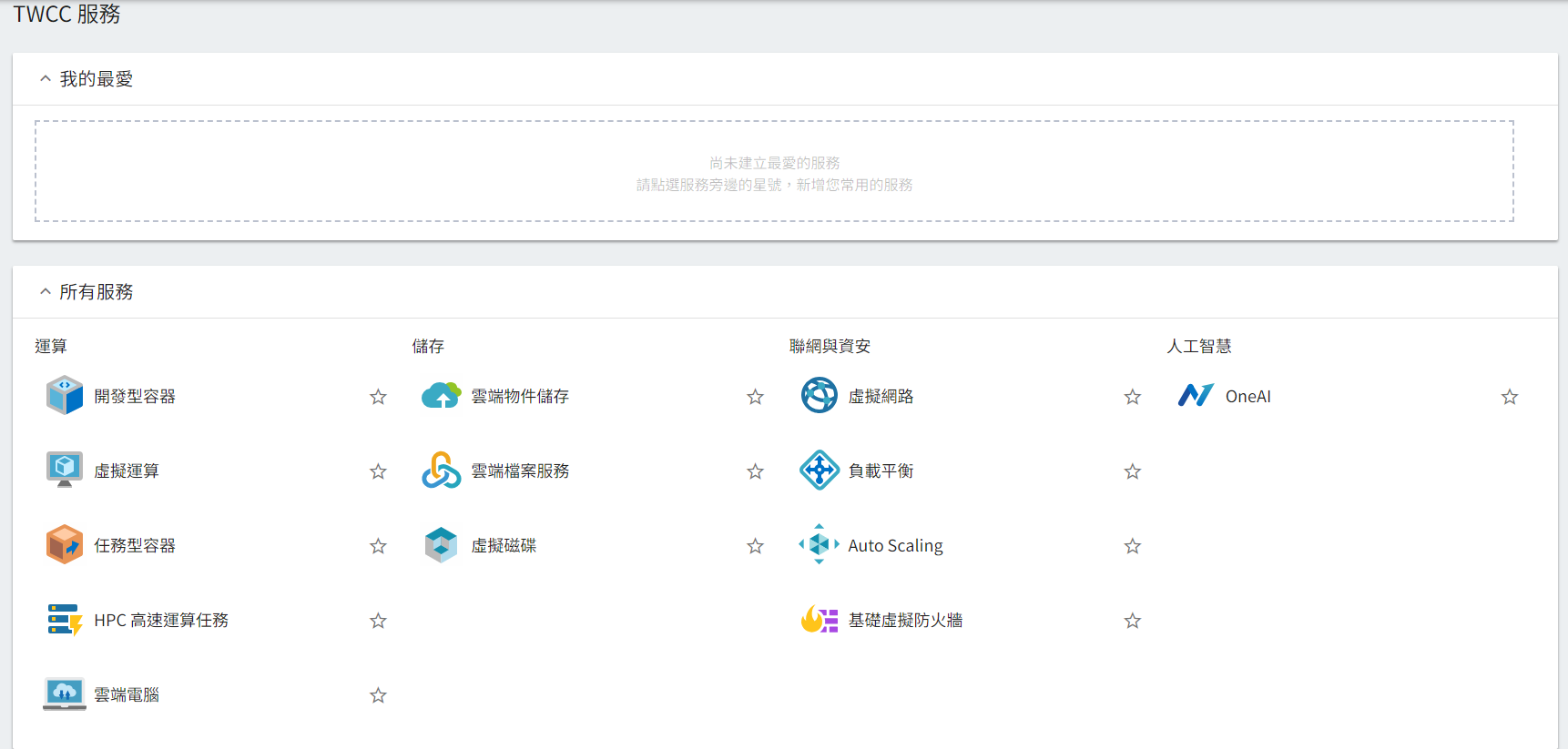Image resolution: width=1568 pixels, height=749 pixels.
Task: Favorite 任務型容器 with its star
Action: (x=378, y=546)
